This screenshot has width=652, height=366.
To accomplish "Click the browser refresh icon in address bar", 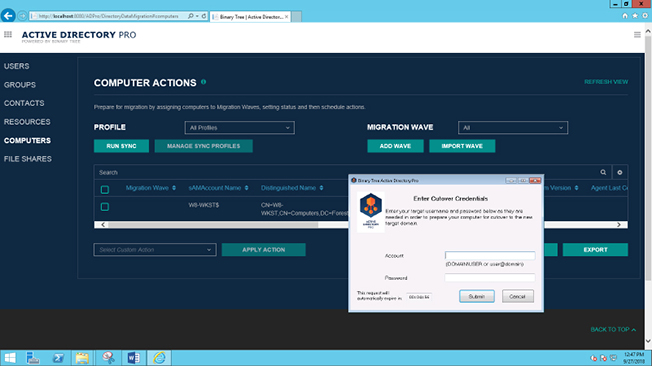I will [x=204, y=16].
